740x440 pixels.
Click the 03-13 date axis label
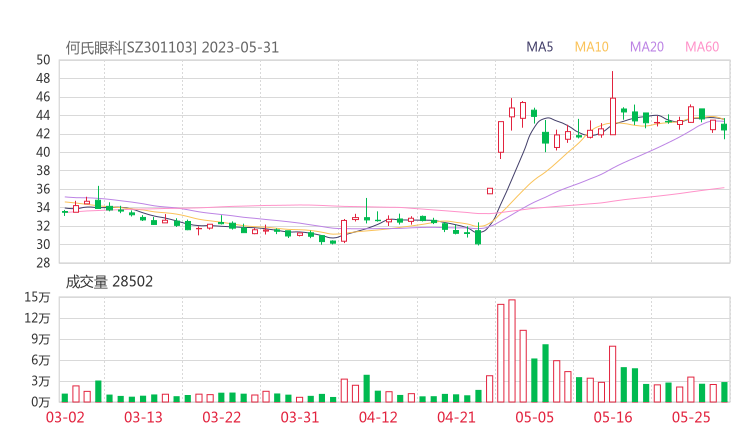point(143,417)
